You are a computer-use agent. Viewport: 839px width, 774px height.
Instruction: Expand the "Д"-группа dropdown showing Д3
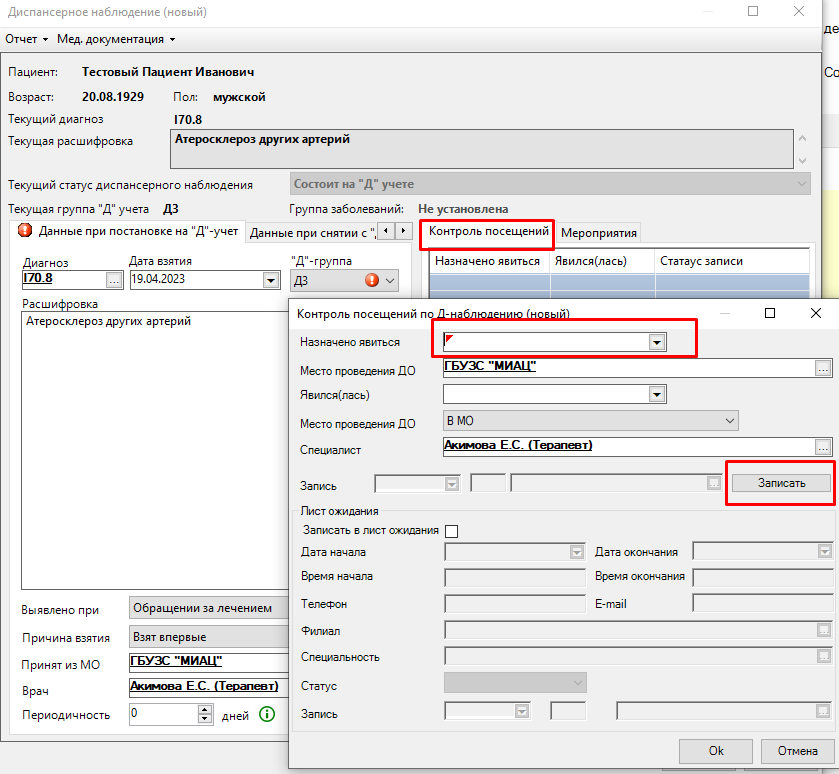pos(390,280)
